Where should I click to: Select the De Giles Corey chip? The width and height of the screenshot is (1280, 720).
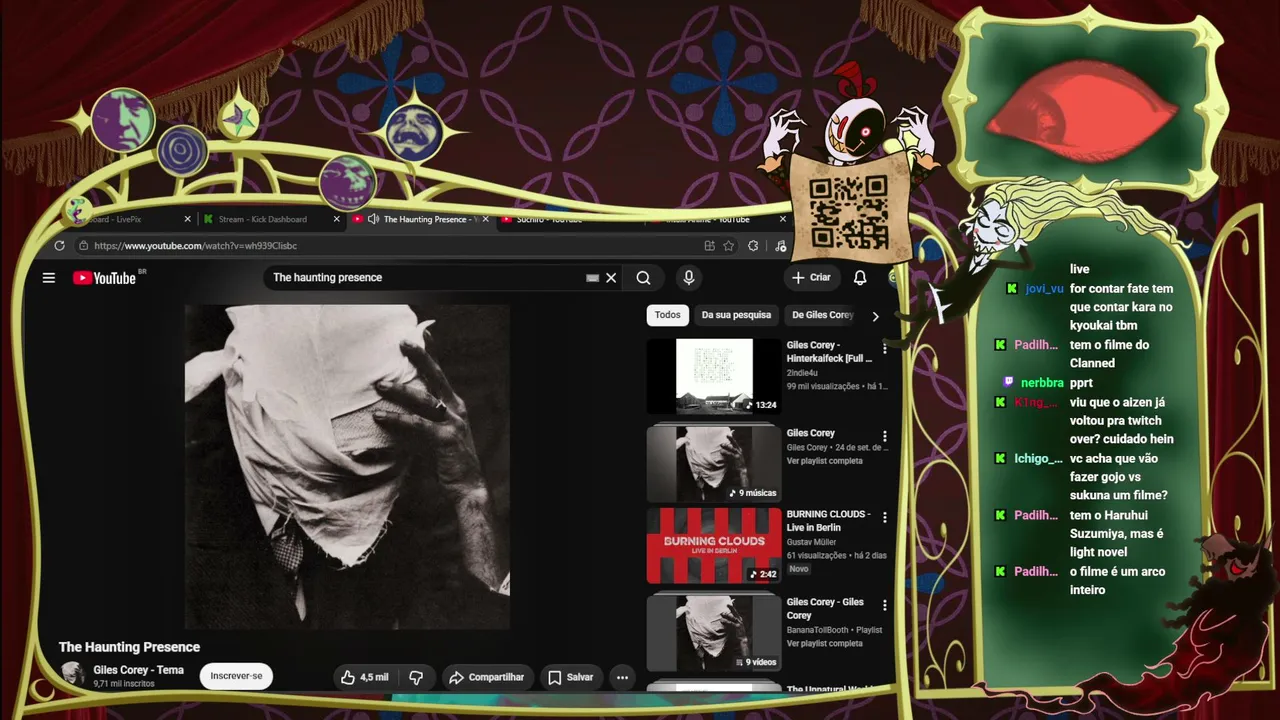[822, 315]
